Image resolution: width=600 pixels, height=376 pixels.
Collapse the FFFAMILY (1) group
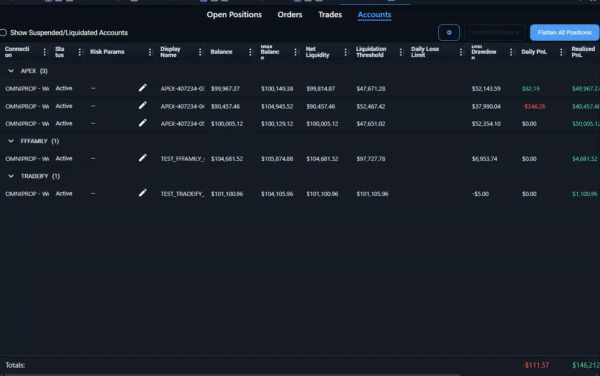pyautogui.click(x=11, y=141)
